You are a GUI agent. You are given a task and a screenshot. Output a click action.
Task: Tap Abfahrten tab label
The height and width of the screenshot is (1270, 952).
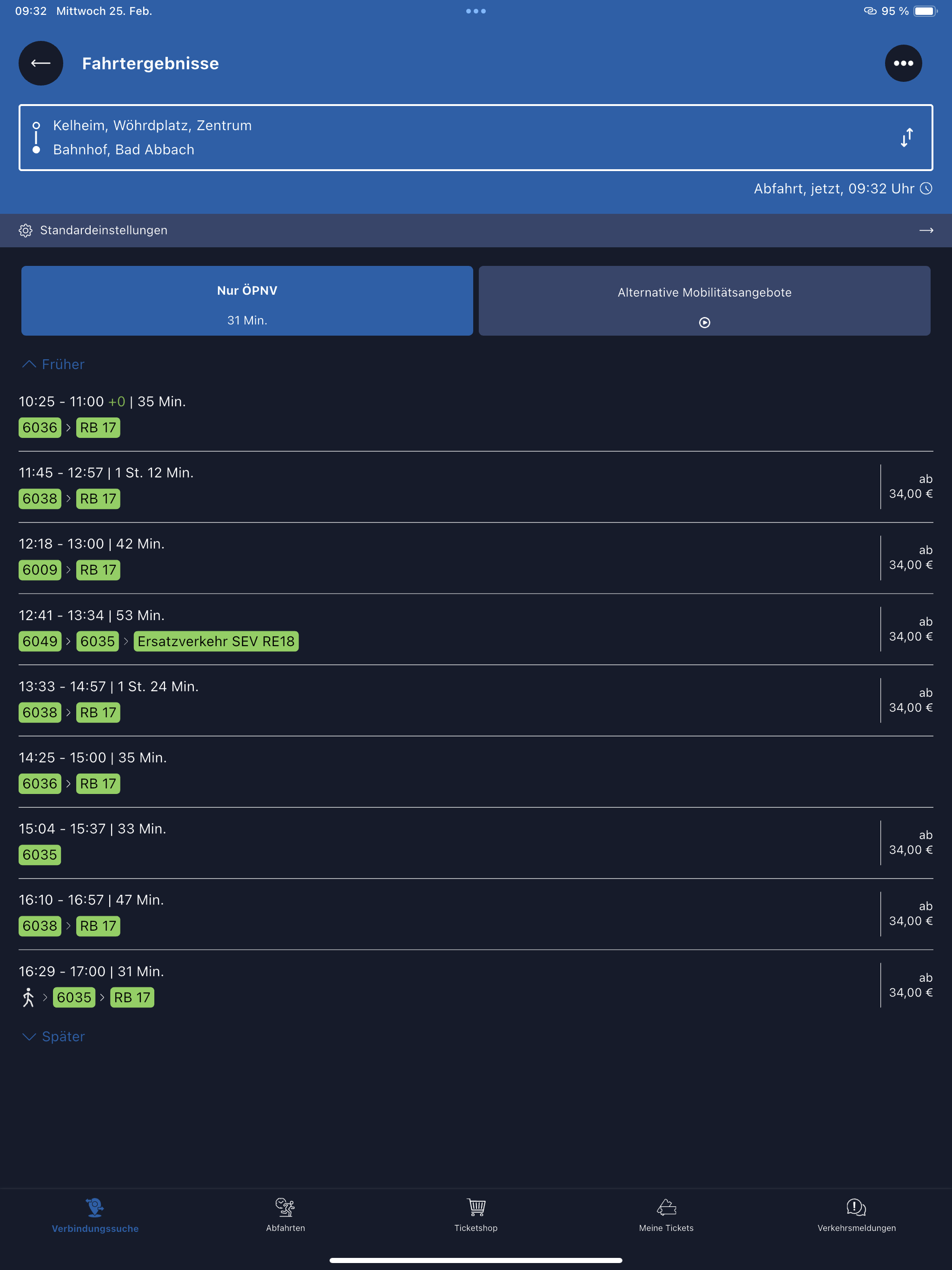tap(285, 1228)
